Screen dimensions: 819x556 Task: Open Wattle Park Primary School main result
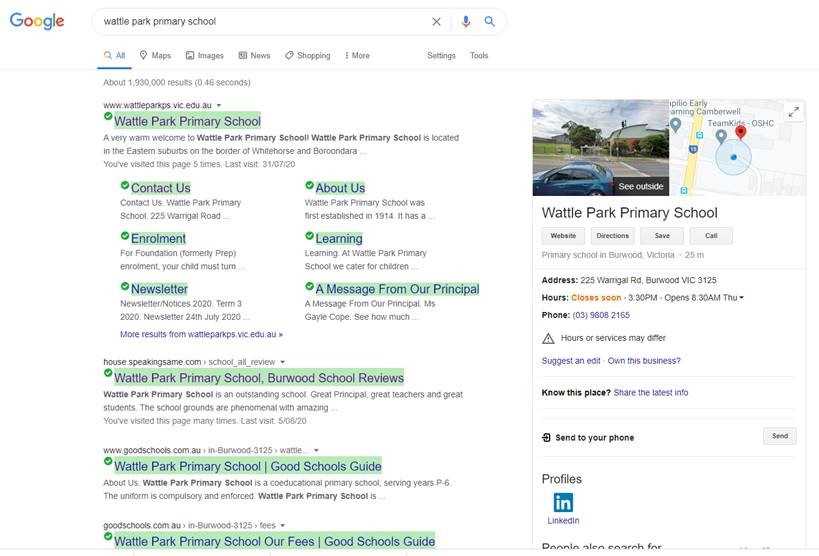click(x=188, y=121)
